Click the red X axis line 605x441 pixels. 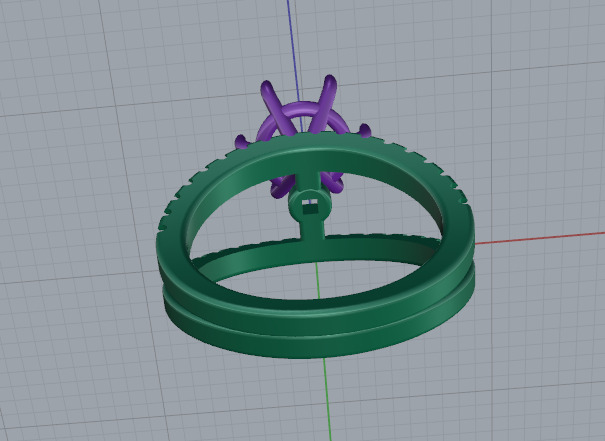[539, 238]
